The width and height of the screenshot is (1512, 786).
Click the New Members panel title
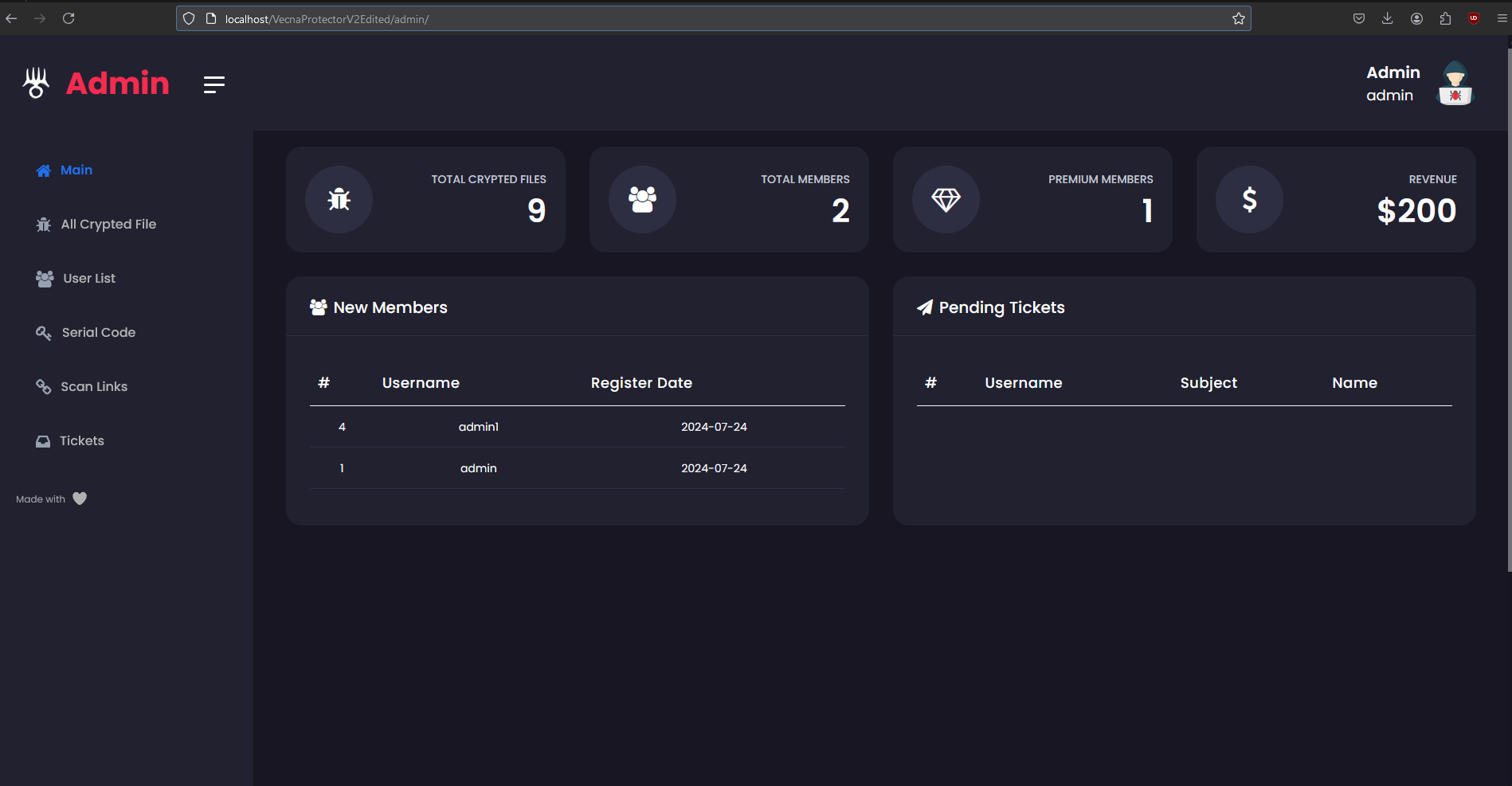point(390,307)
